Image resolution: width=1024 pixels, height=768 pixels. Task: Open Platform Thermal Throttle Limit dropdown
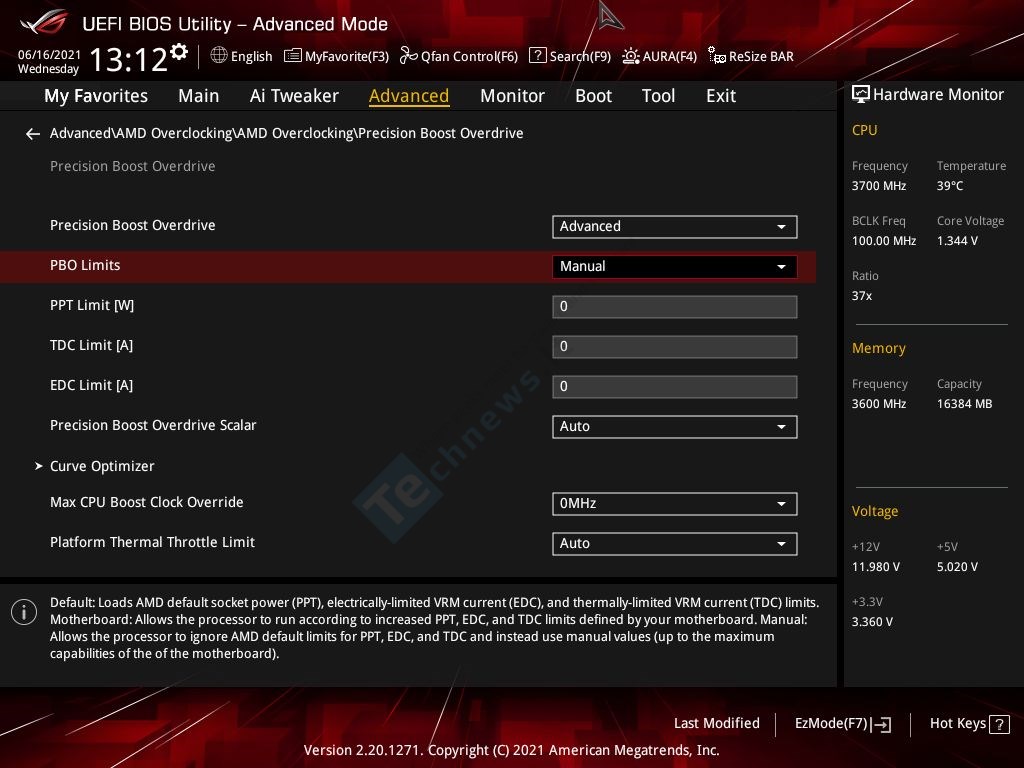tap(675, 543)
